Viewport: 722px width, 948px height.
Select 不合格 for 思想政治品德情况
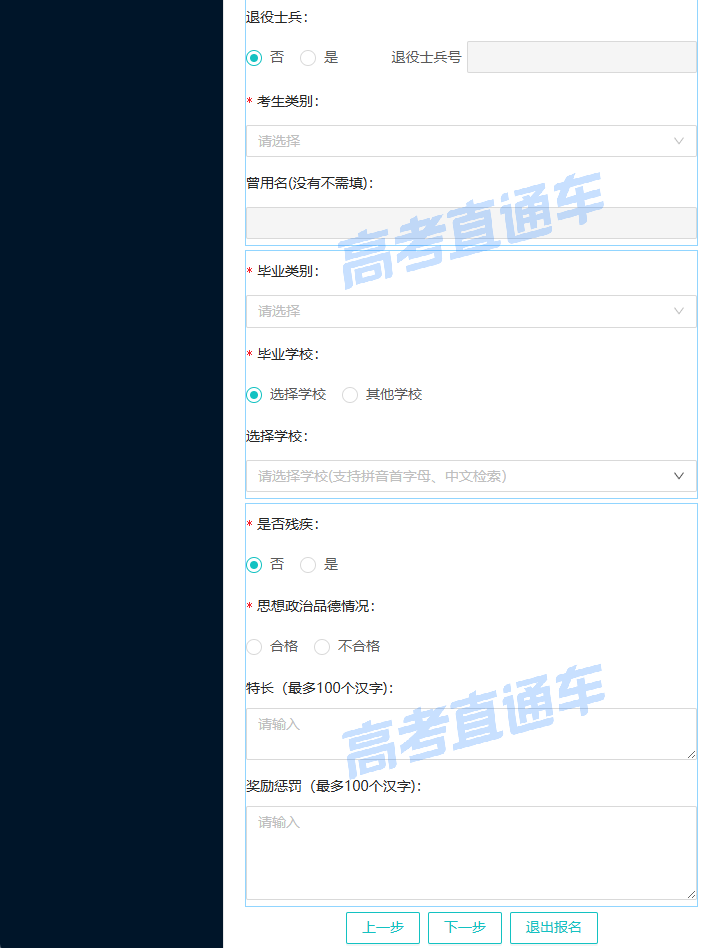pos(322,647)
